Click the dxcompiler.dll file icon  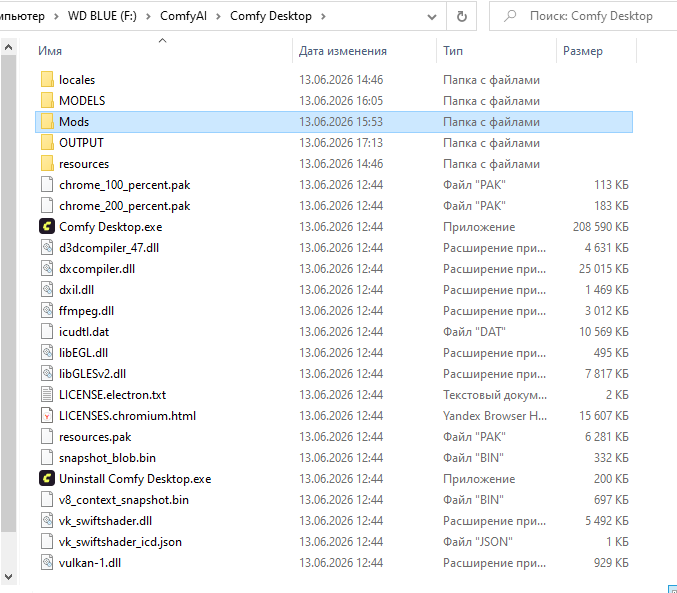[47, 268]
